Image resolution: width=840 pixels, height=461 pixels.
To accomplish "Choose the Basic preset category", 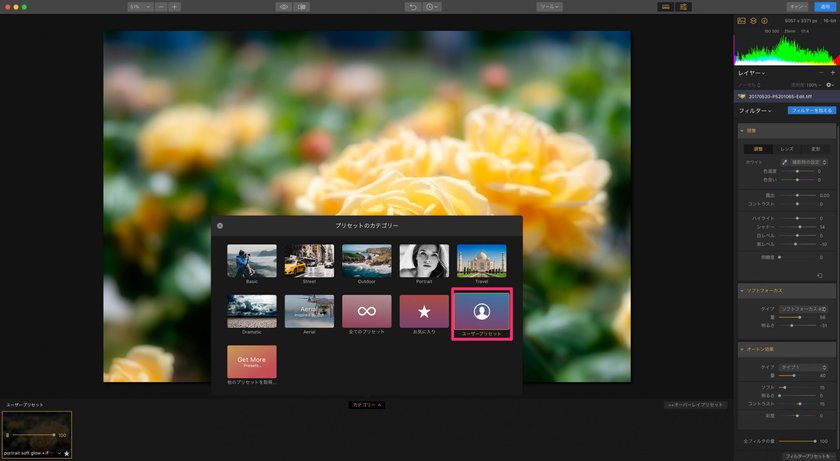I will click(x=252, y=261).
